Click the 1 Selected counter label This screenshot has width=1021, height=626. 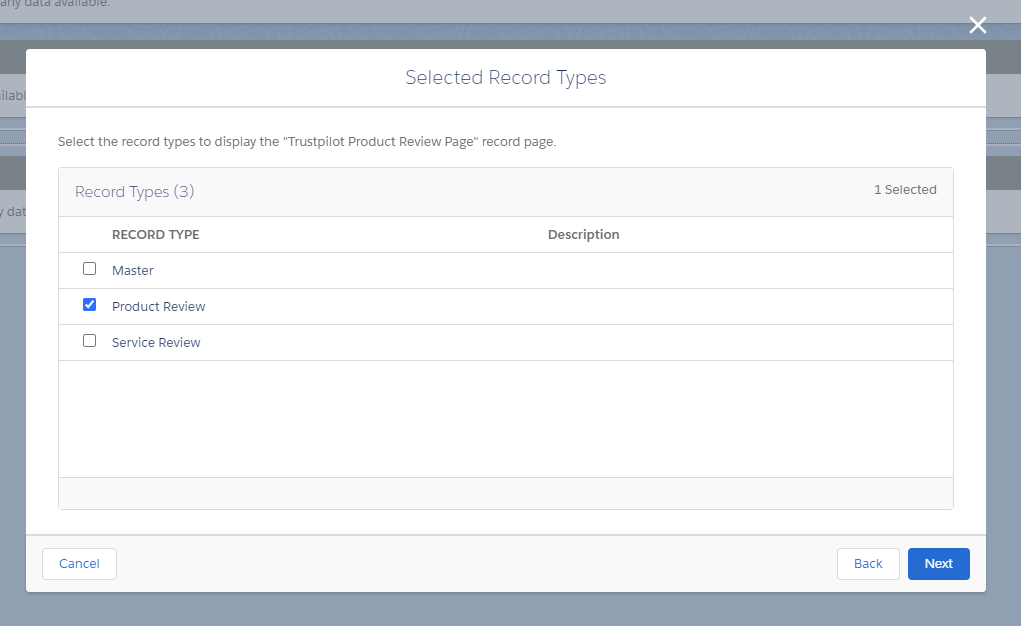tap(905, 189)
